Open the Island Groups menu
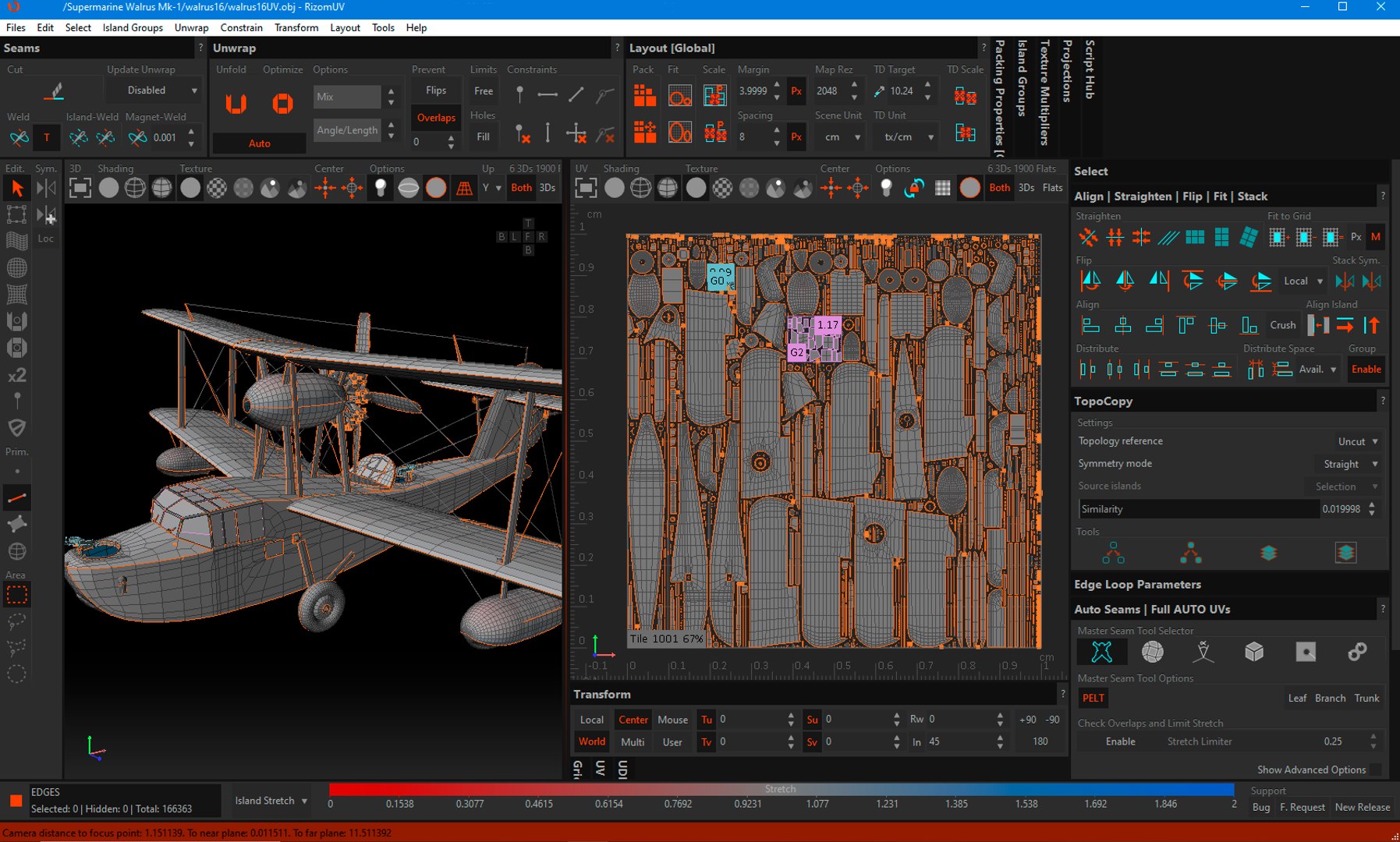The image size is (1400, 842). 133,27
